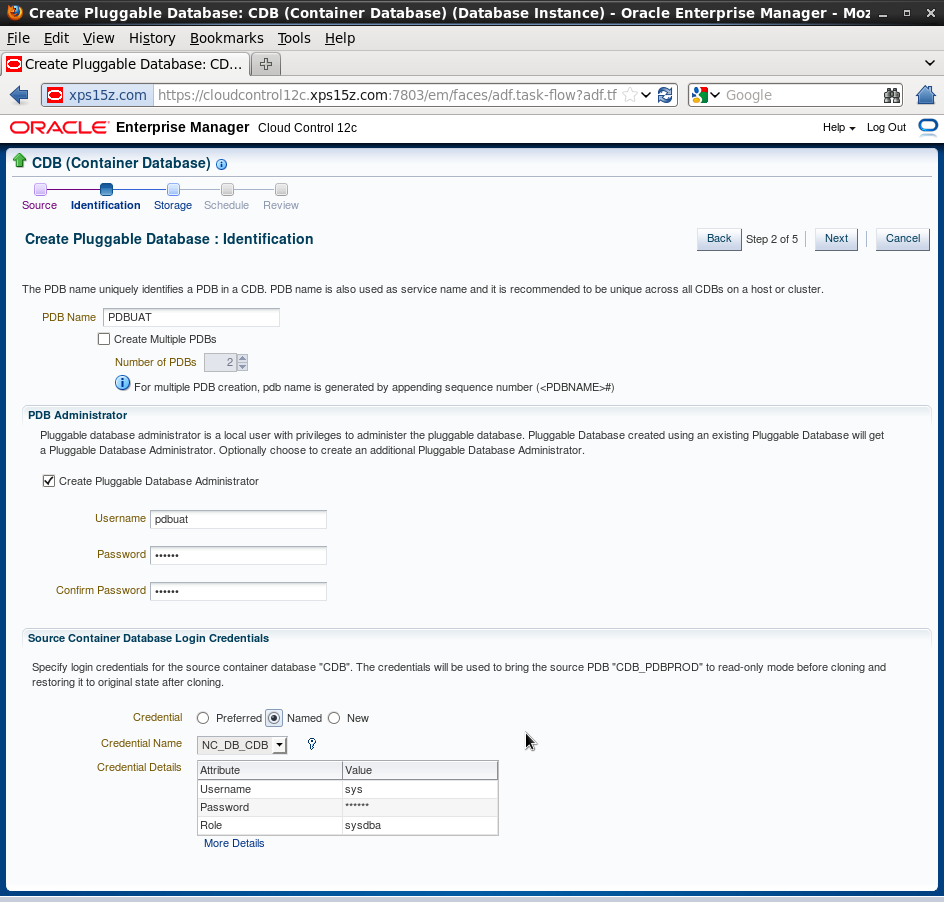Select the New credential radio button
Screen dimensions: 944x902
[334, 718]
